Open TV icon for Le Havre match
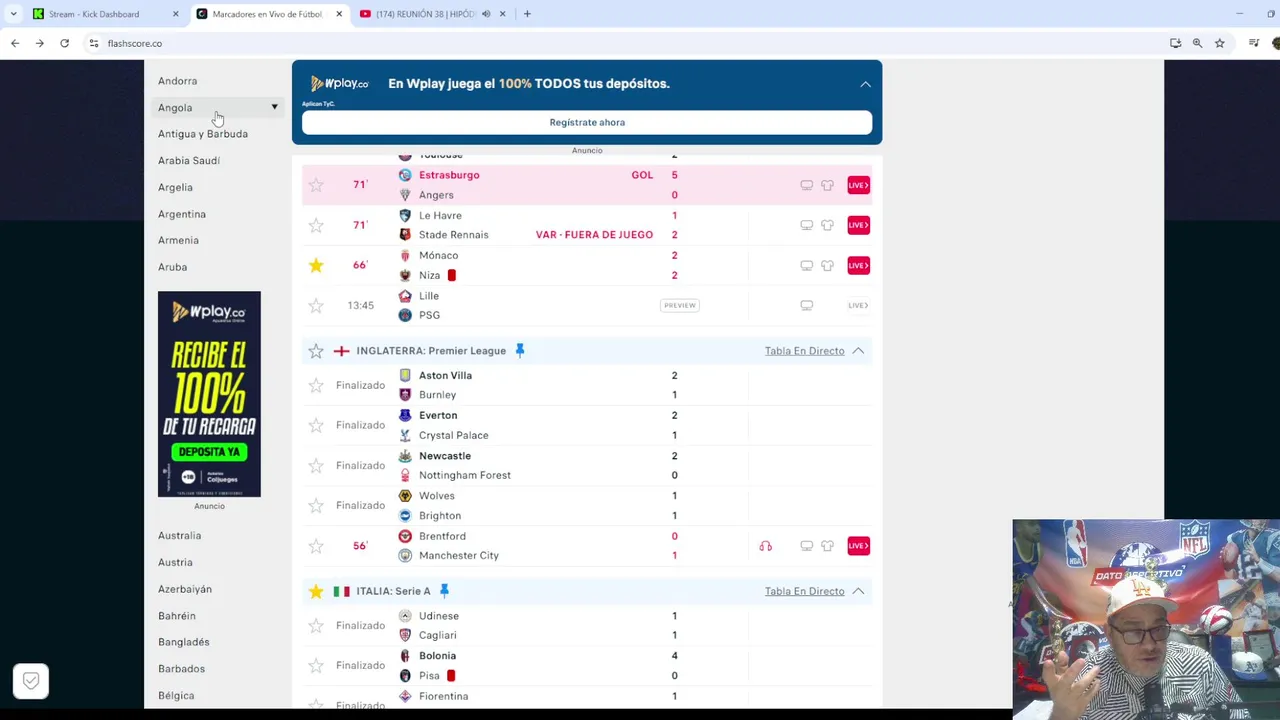1280x720 pixels. (807, 225)
